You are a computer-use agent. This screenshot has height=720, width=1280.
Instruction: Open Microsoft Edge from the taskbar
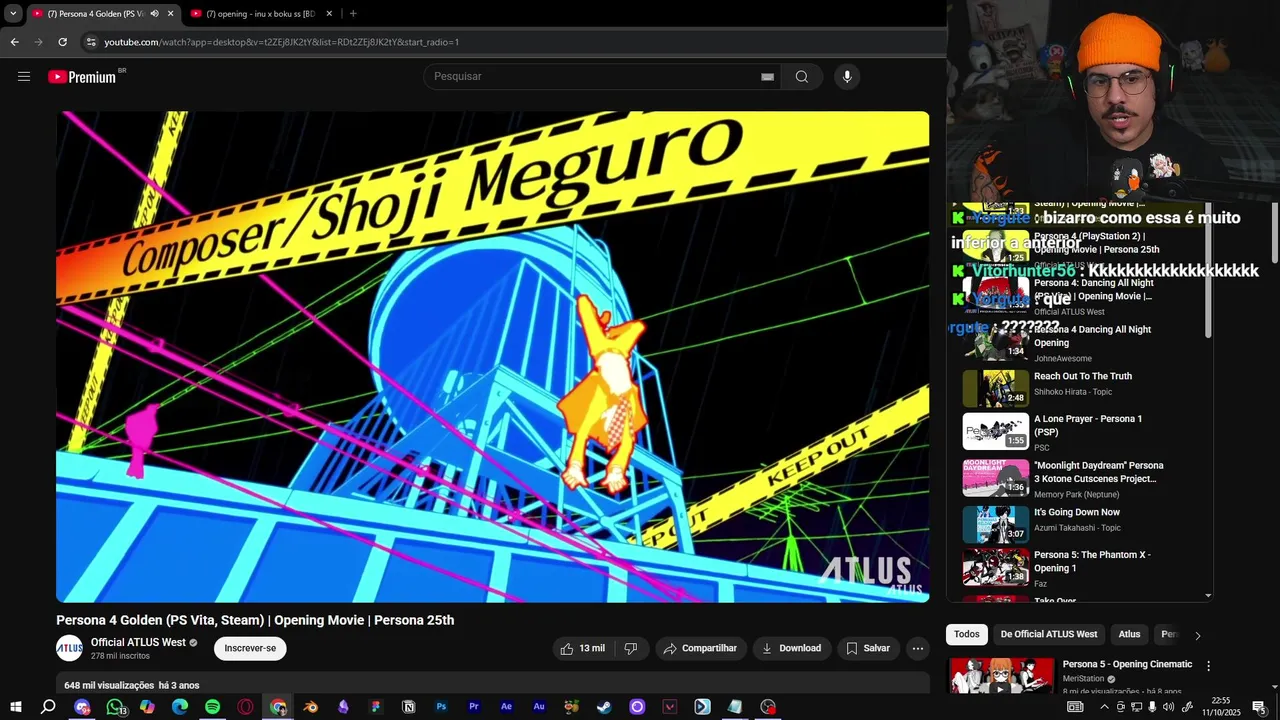pos(180,707)
